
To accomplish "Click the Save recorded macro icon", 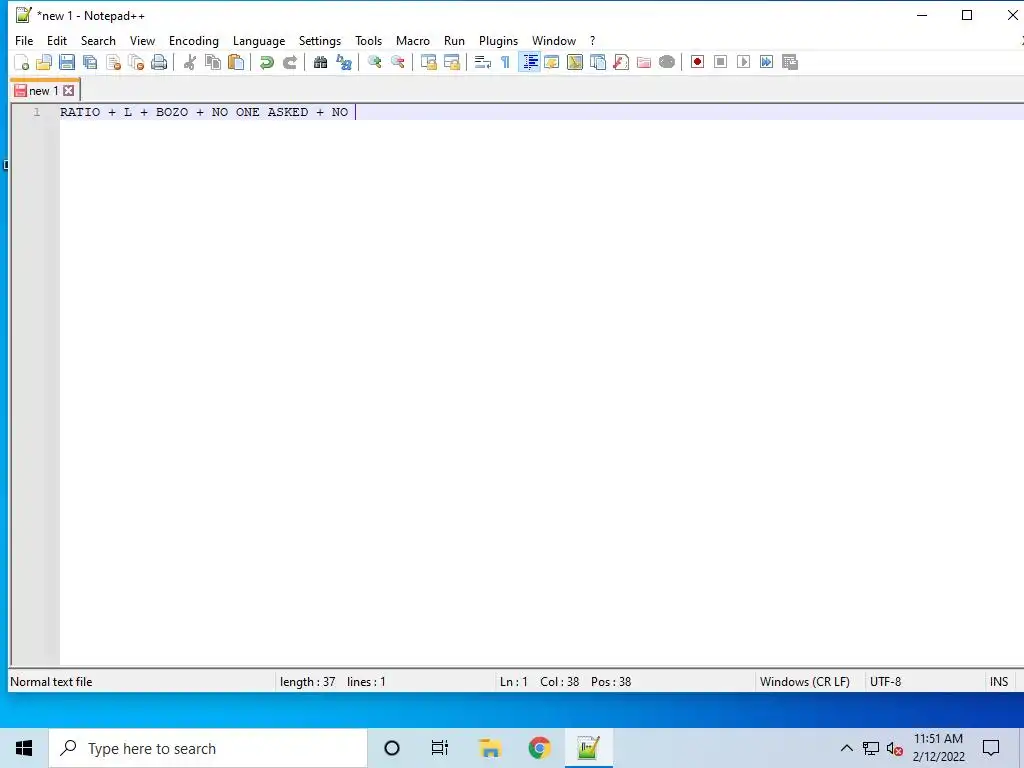I will point(790,62).
